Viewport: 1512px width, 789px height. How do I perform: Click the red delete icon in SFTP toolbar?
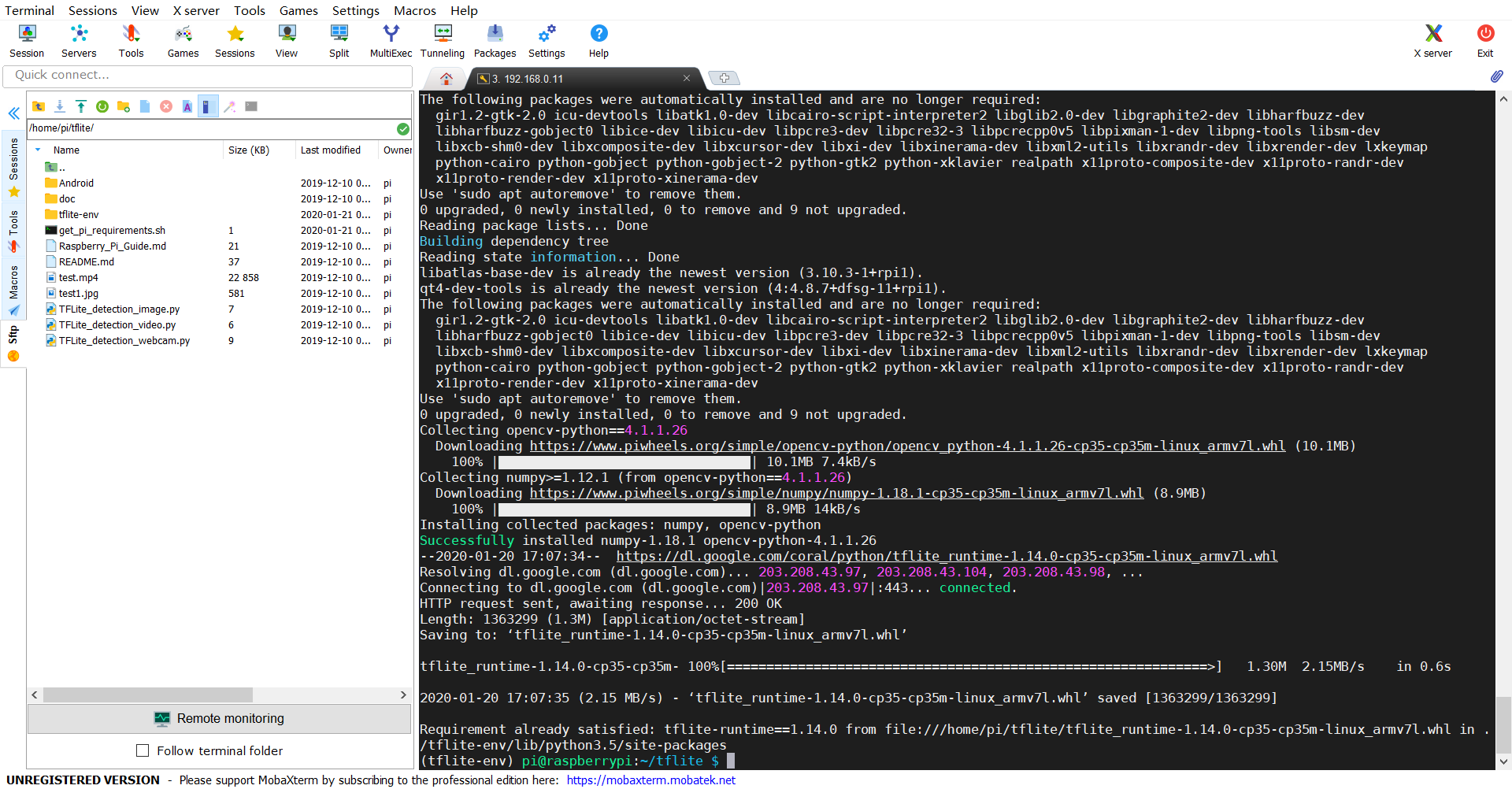[166, 106]
